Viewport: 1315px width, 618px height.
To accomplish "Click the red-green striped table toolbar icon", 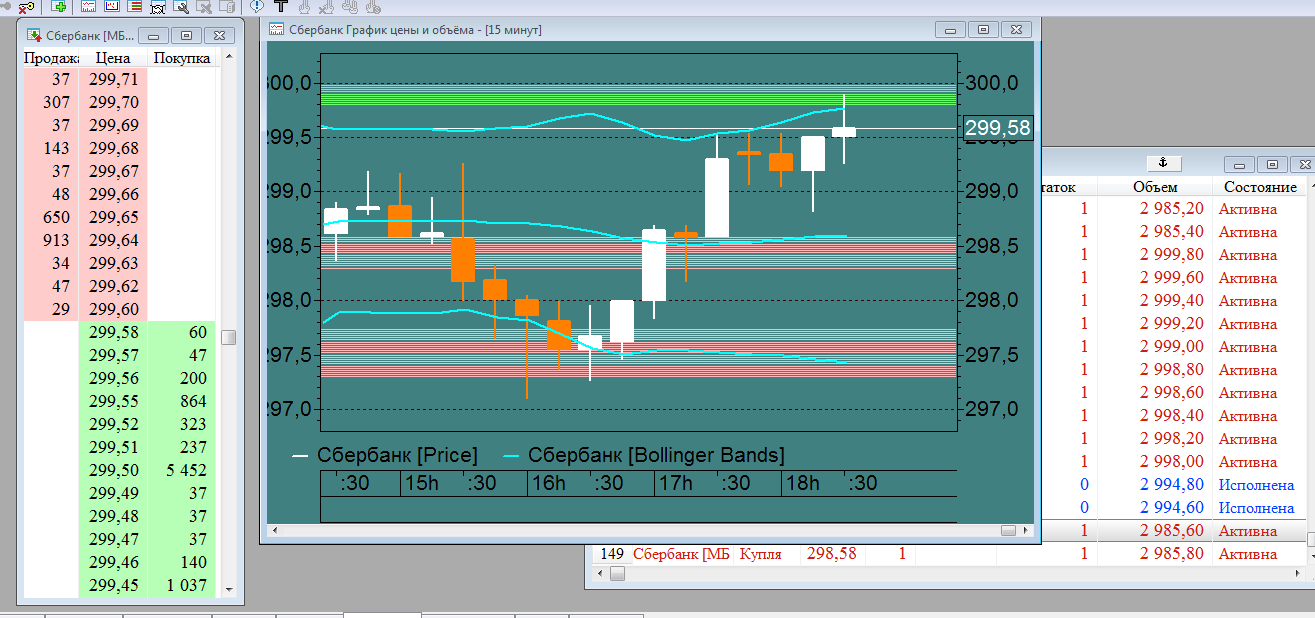I will [134, 6].
